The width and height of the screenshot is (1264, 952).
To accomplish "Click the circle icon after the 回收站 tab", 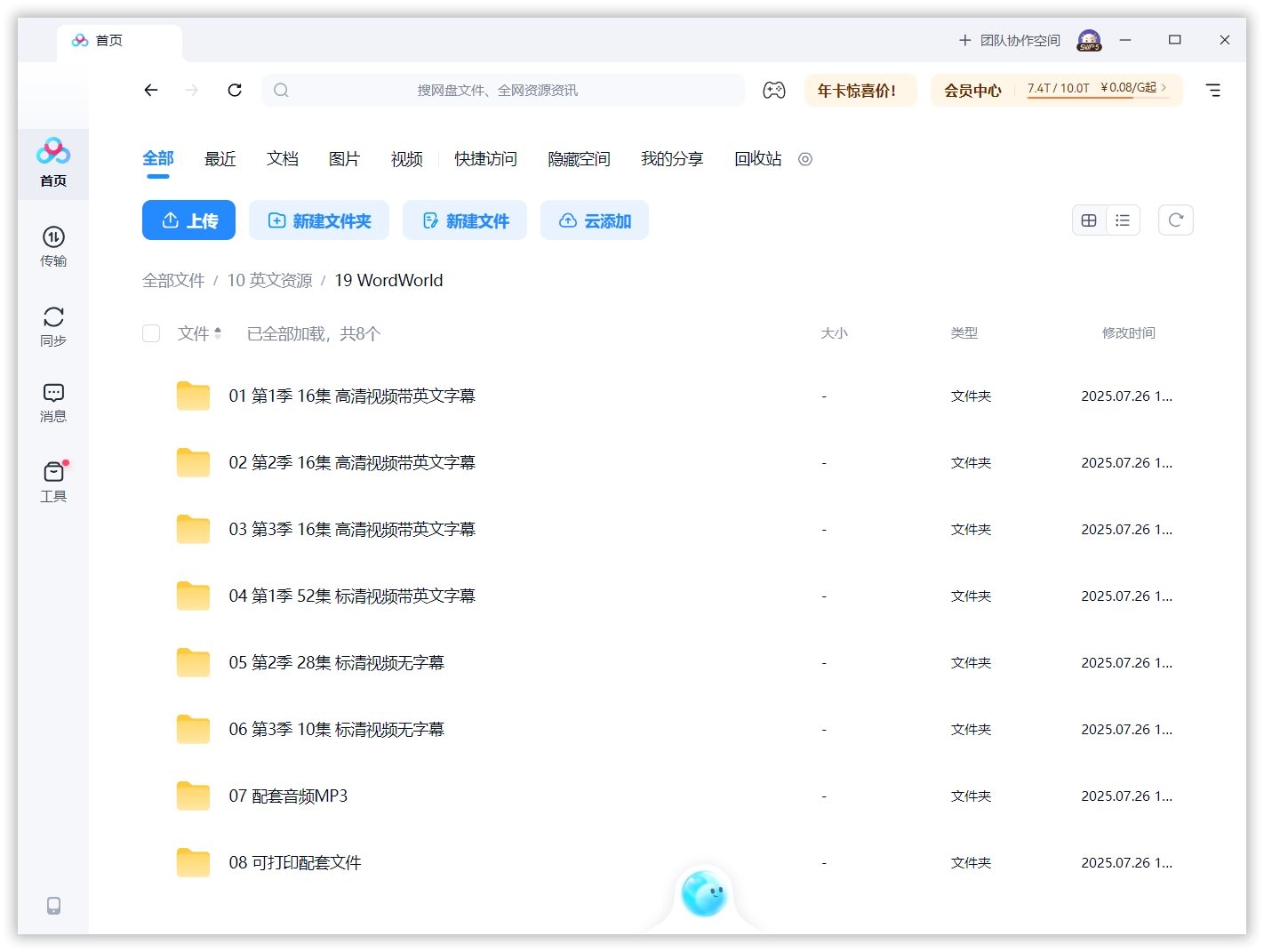I will pos(805,159).
